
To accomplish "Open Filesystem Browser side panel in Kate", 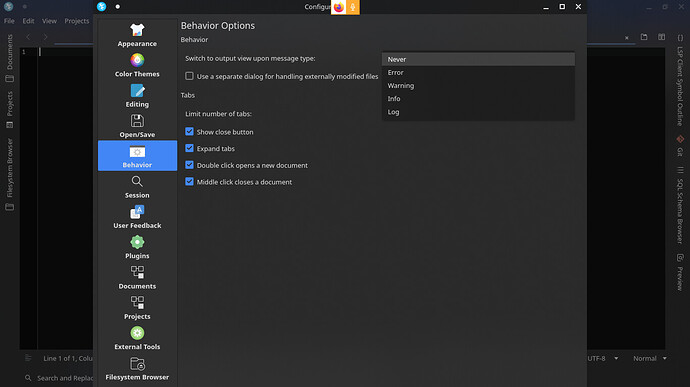I will 10,174.
